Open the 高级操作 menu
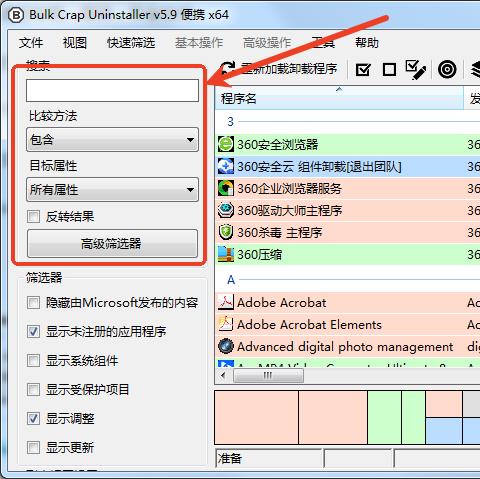 267,43
